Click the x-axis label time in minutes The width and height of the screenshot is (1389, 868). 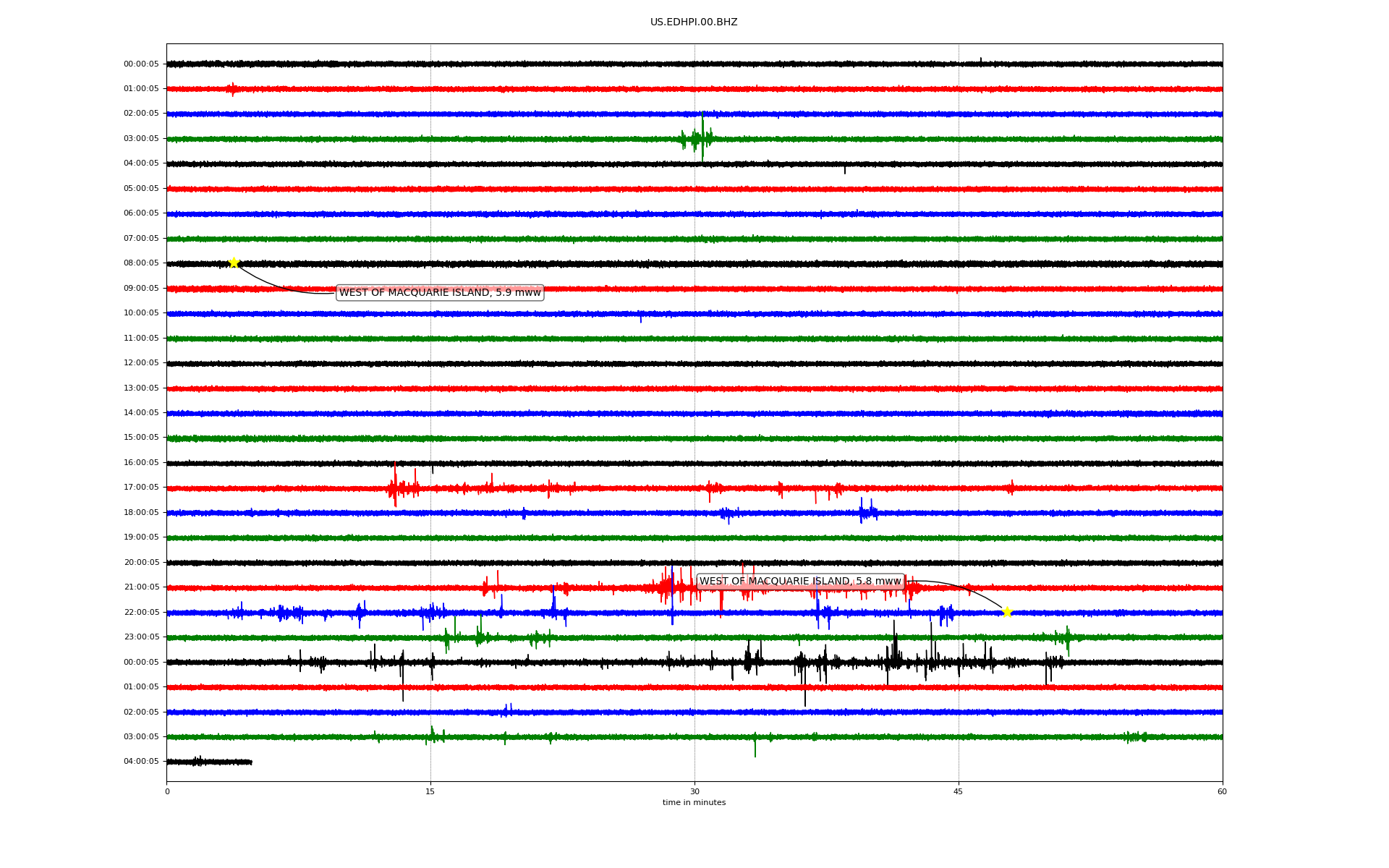[693, 802]
